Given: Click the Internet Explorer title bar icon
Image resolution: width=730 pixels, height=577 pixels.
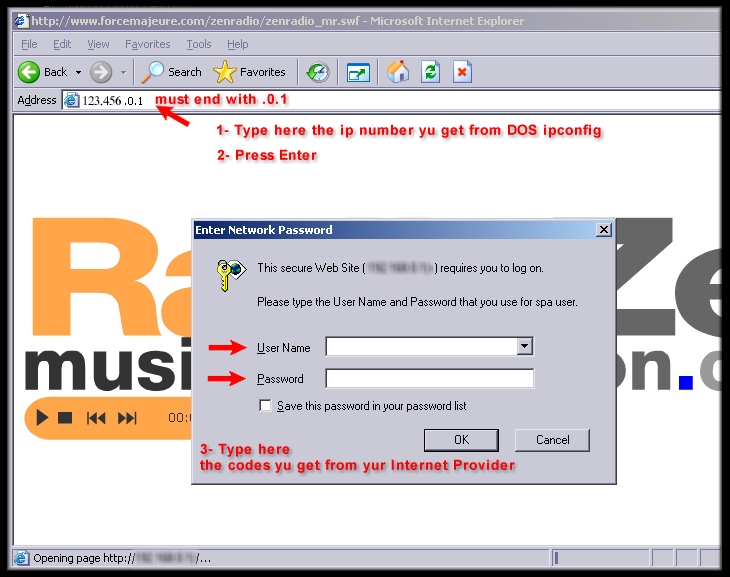Looking at the screenshot, I should 21,21.
